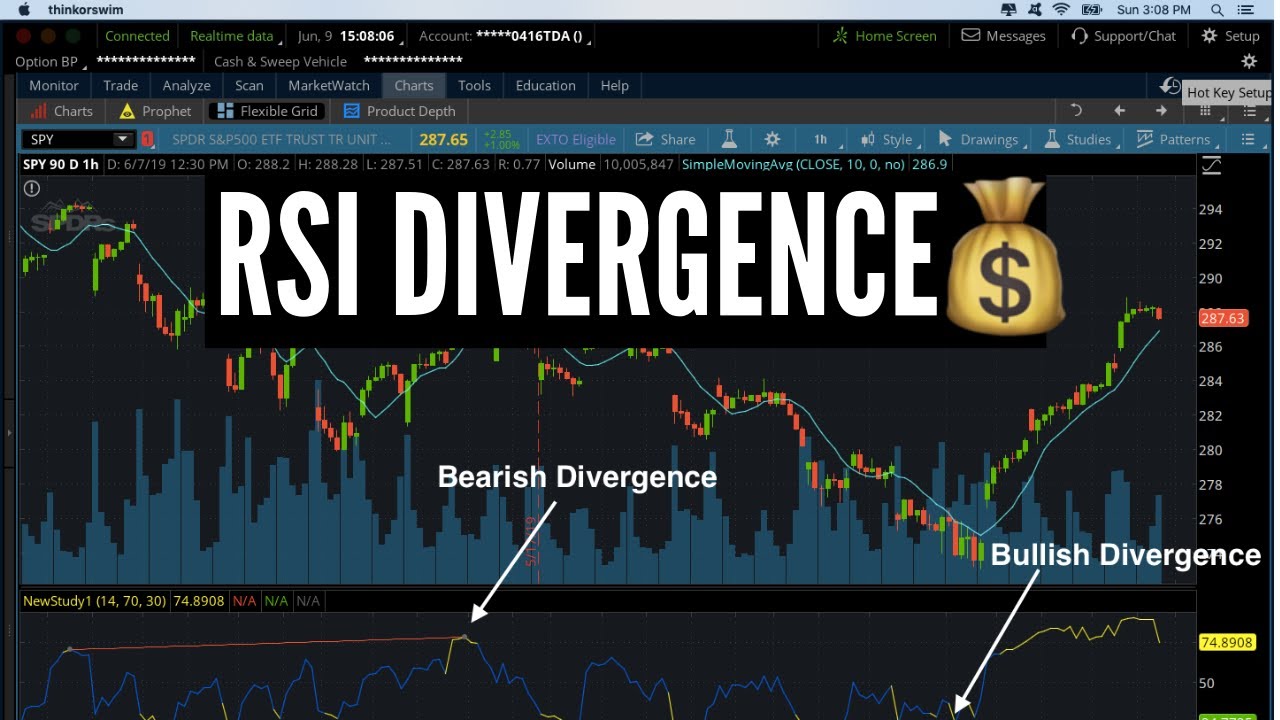Switch to the MarketWatch tab

pyautogui.click(x=329, y=85)
